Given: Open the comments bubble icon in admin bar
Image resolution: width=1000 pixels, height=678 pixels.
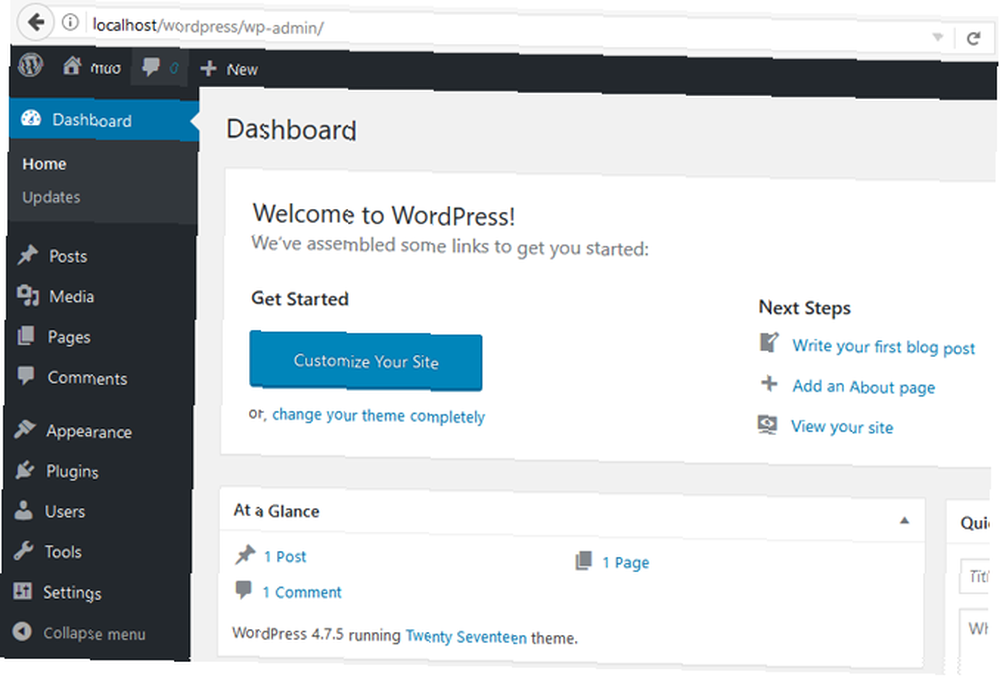Looking at the screenshot, I should (151, 67).
